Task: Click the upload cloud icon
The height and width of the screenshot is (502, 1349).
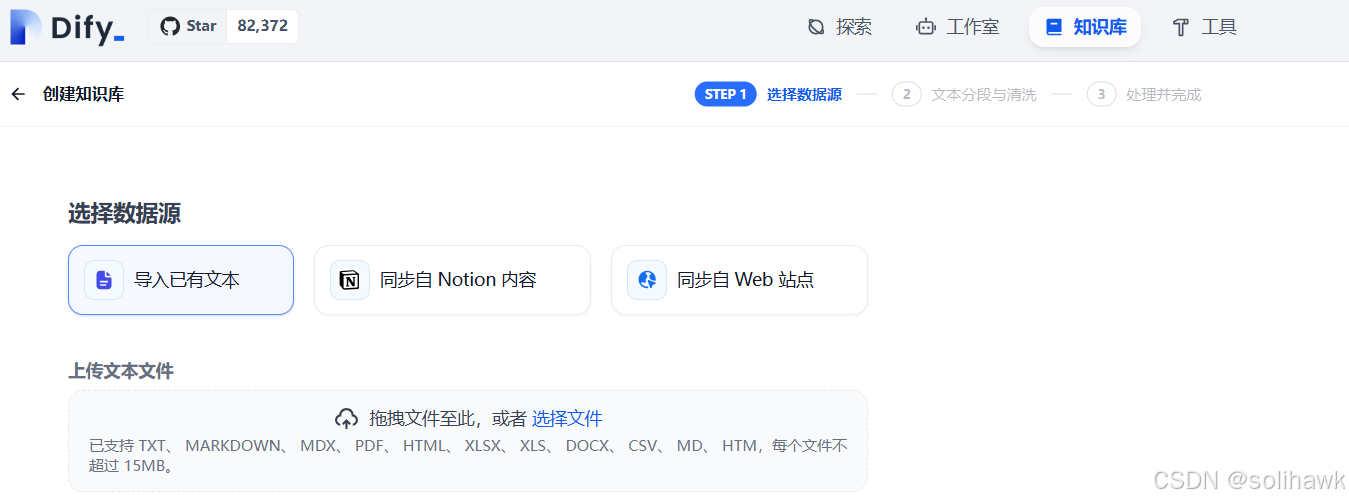Action: point(346,419)
